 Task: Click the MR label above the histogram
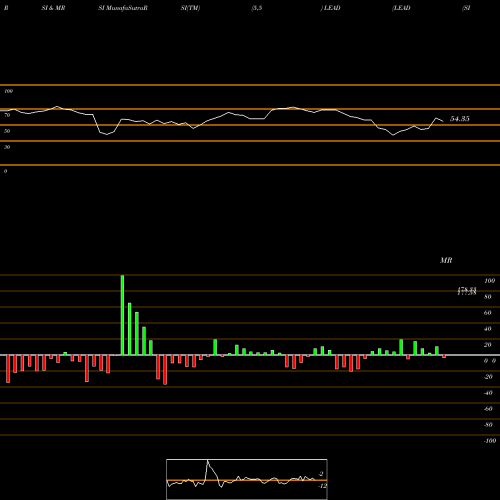(x=446, y=260)
